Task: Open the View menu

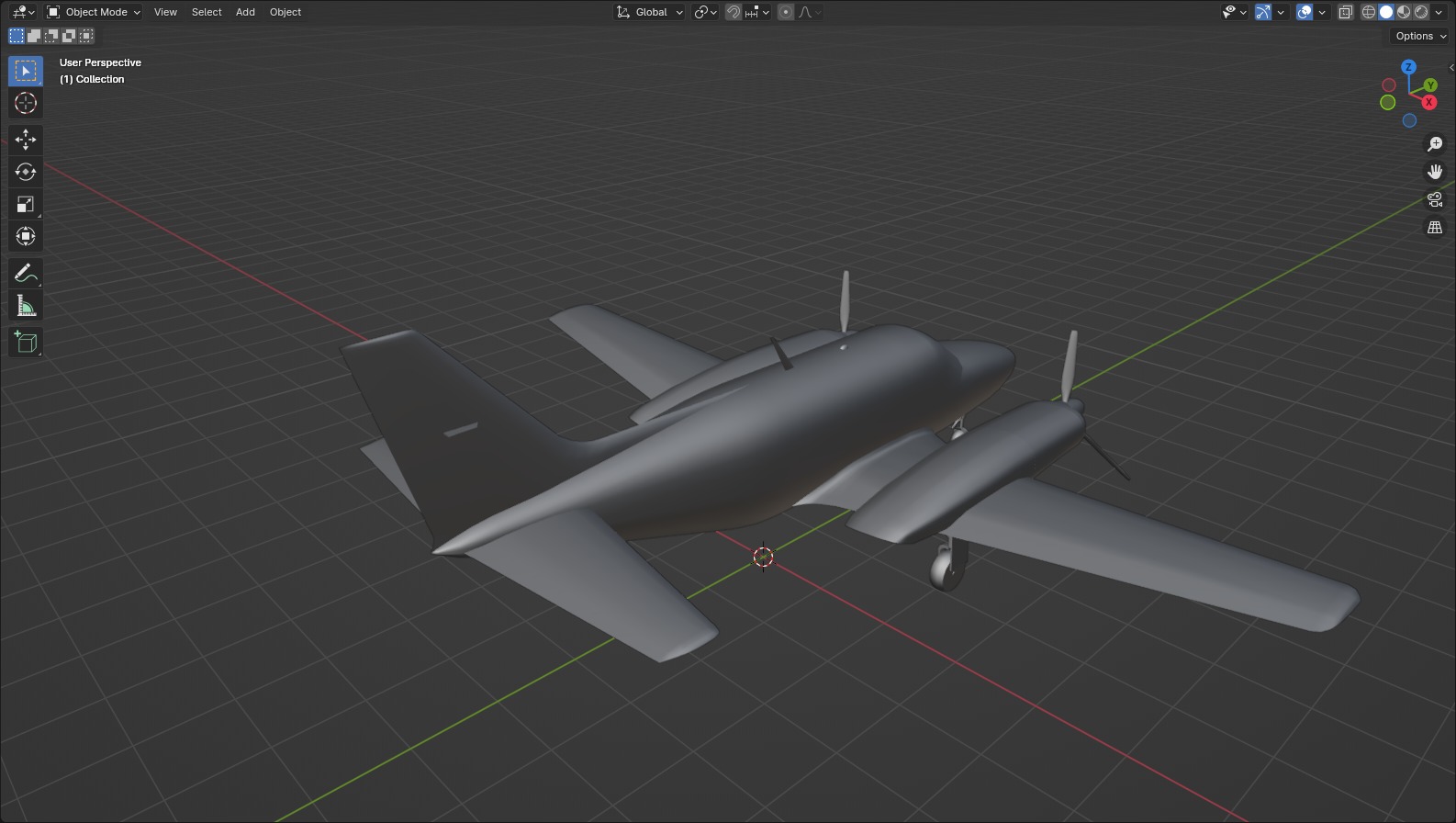Action: coord(165,12)
